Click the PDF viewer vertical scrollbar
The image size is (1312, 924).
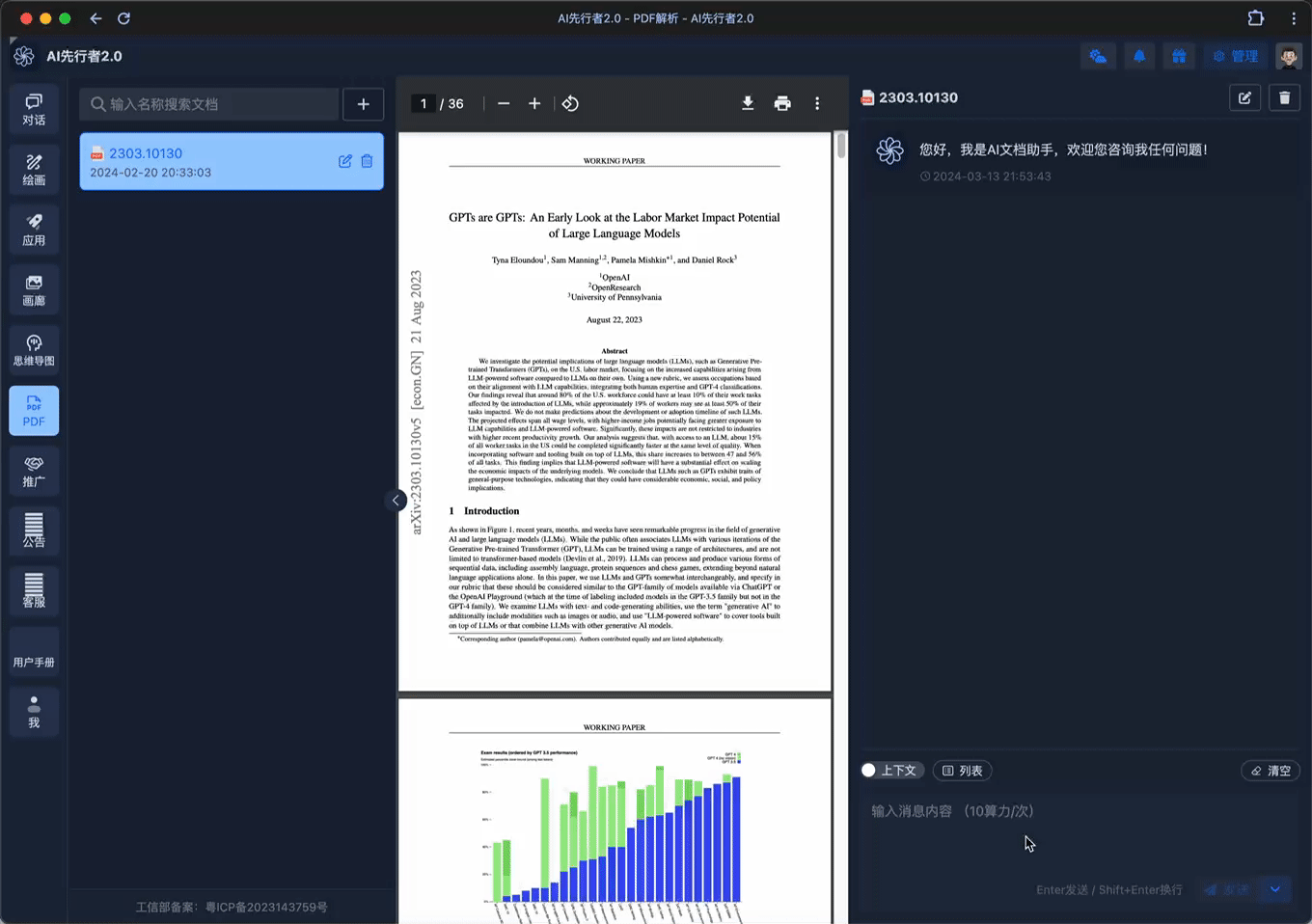[841, 146]
